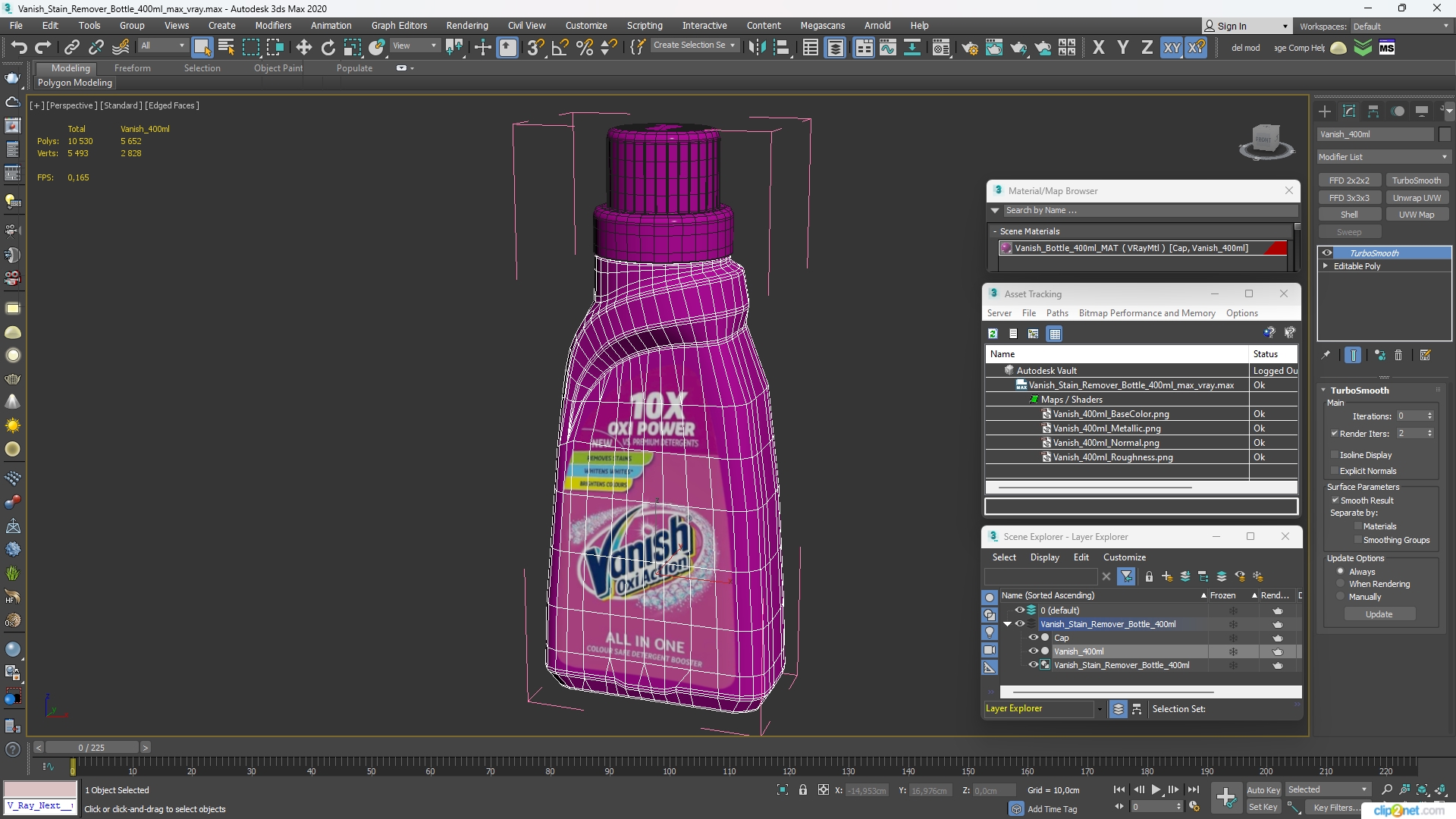Select the Move tool
The height and width of the screenshot is (819, 1456).
click(x=303, y=48)
